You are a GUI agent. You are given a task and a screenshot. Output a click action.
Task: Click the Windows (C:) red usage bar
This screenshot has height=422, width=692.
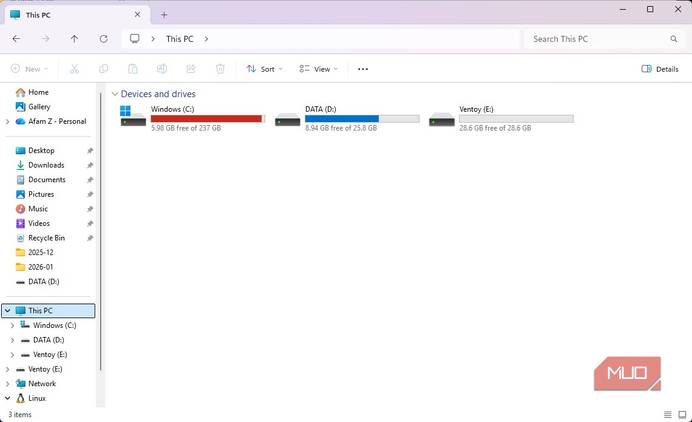click(207, 119)
